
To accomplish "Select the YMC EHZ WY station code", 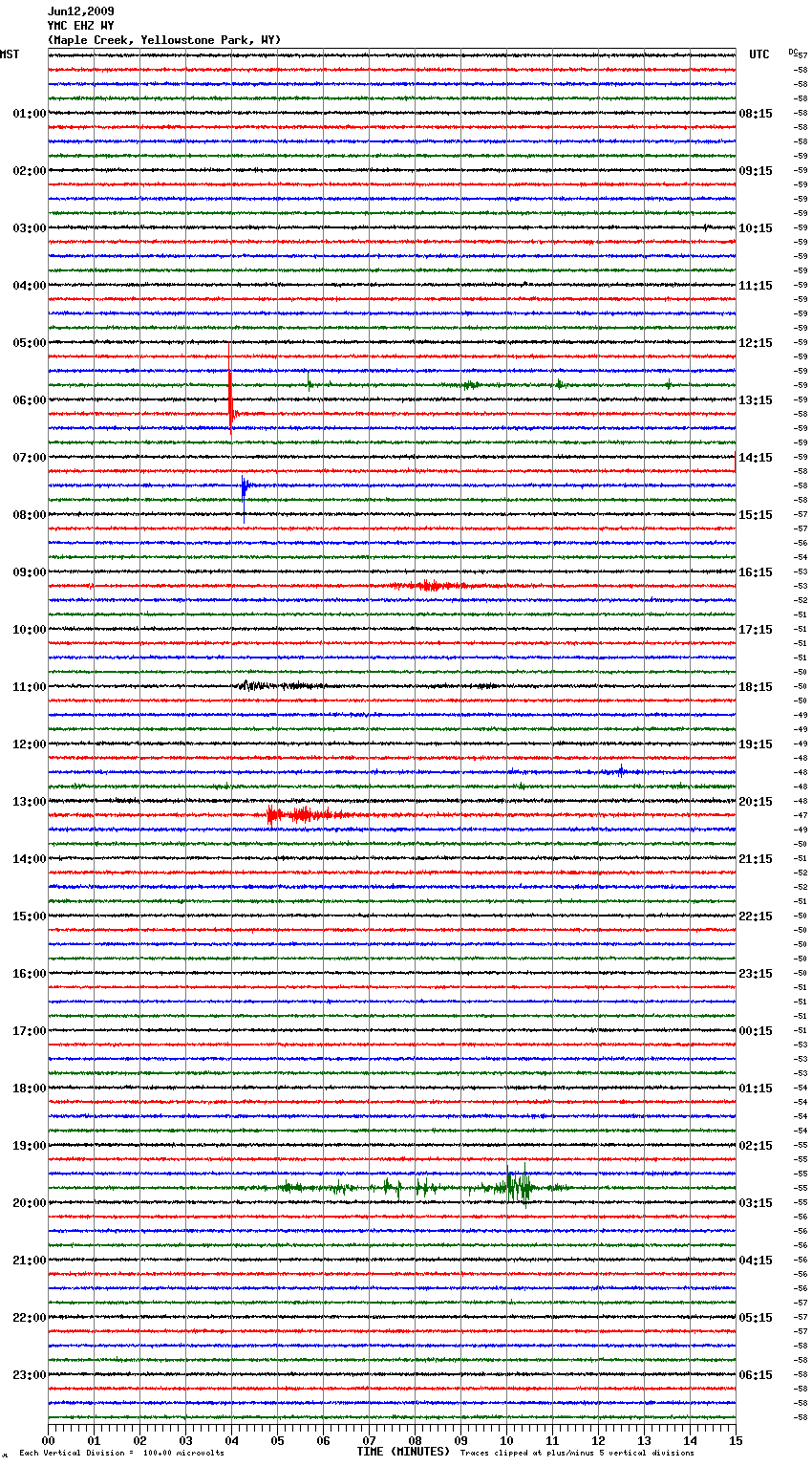I will pos(80,26).
